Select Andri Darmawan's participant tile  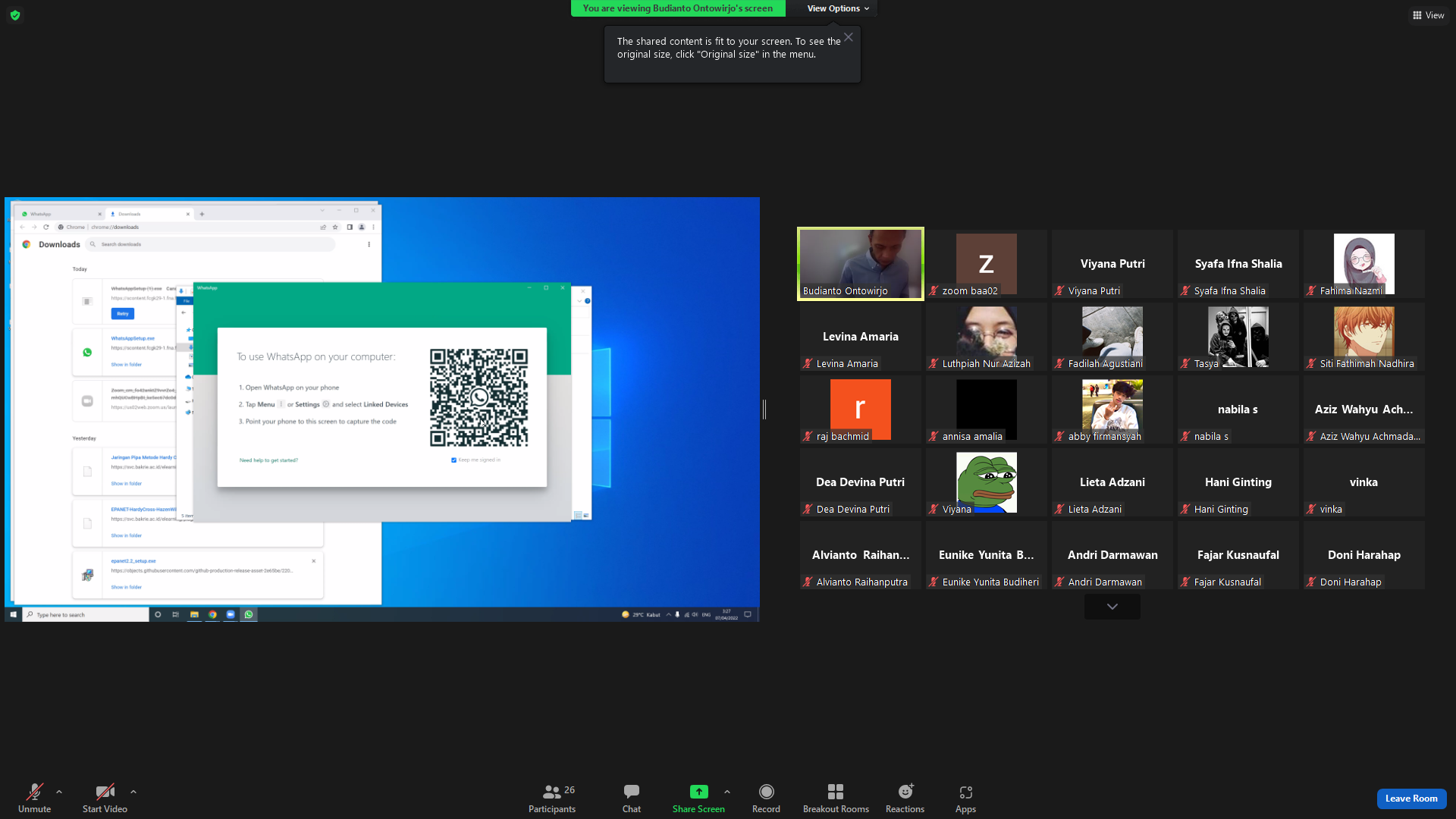[1112, 555]
